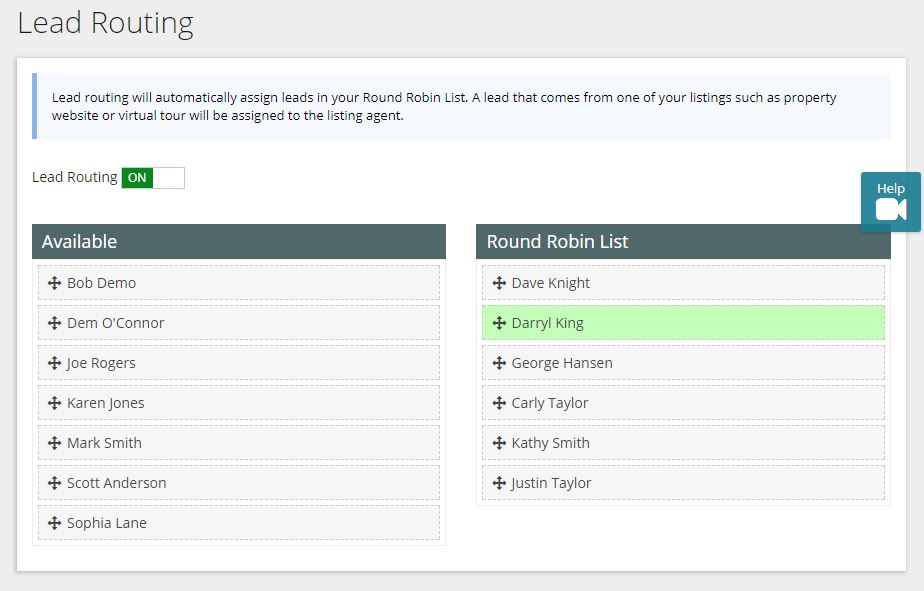Click the move icon for George Hansen

pos(499,363)
